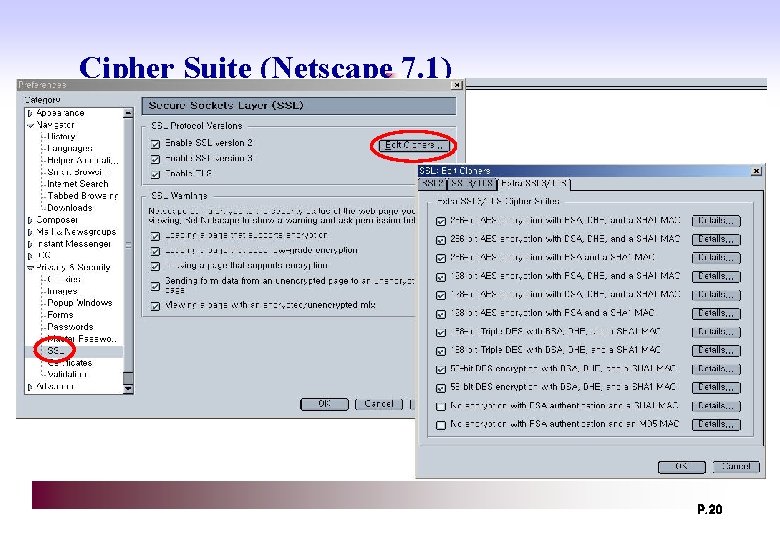The image size is (780, 540).
Task: Open Details for 128-bit AES with RSA only
Action: (x=716, y=314)
